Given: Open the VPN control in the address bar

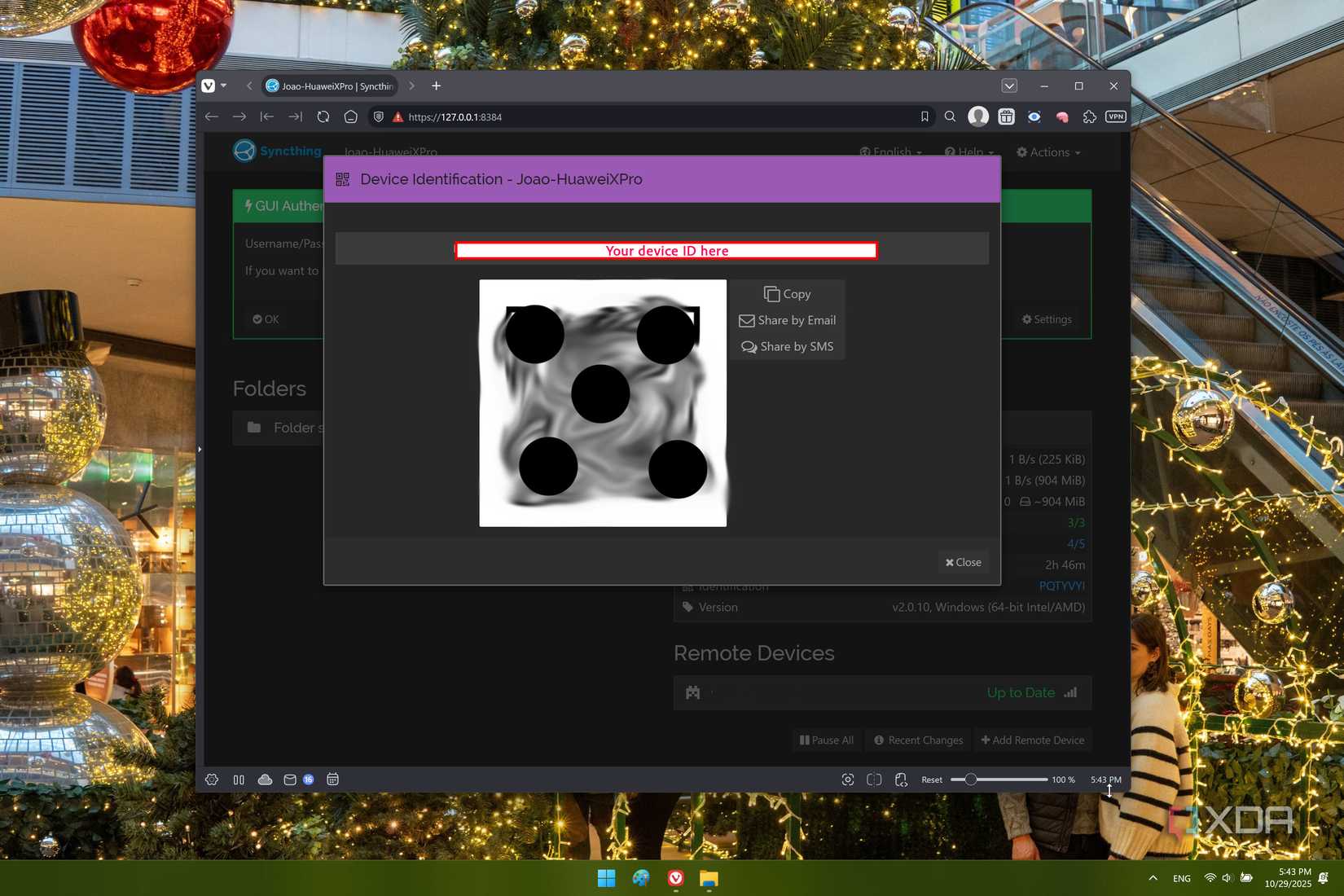Looking at the screenshot, I should pos(1114,116).
